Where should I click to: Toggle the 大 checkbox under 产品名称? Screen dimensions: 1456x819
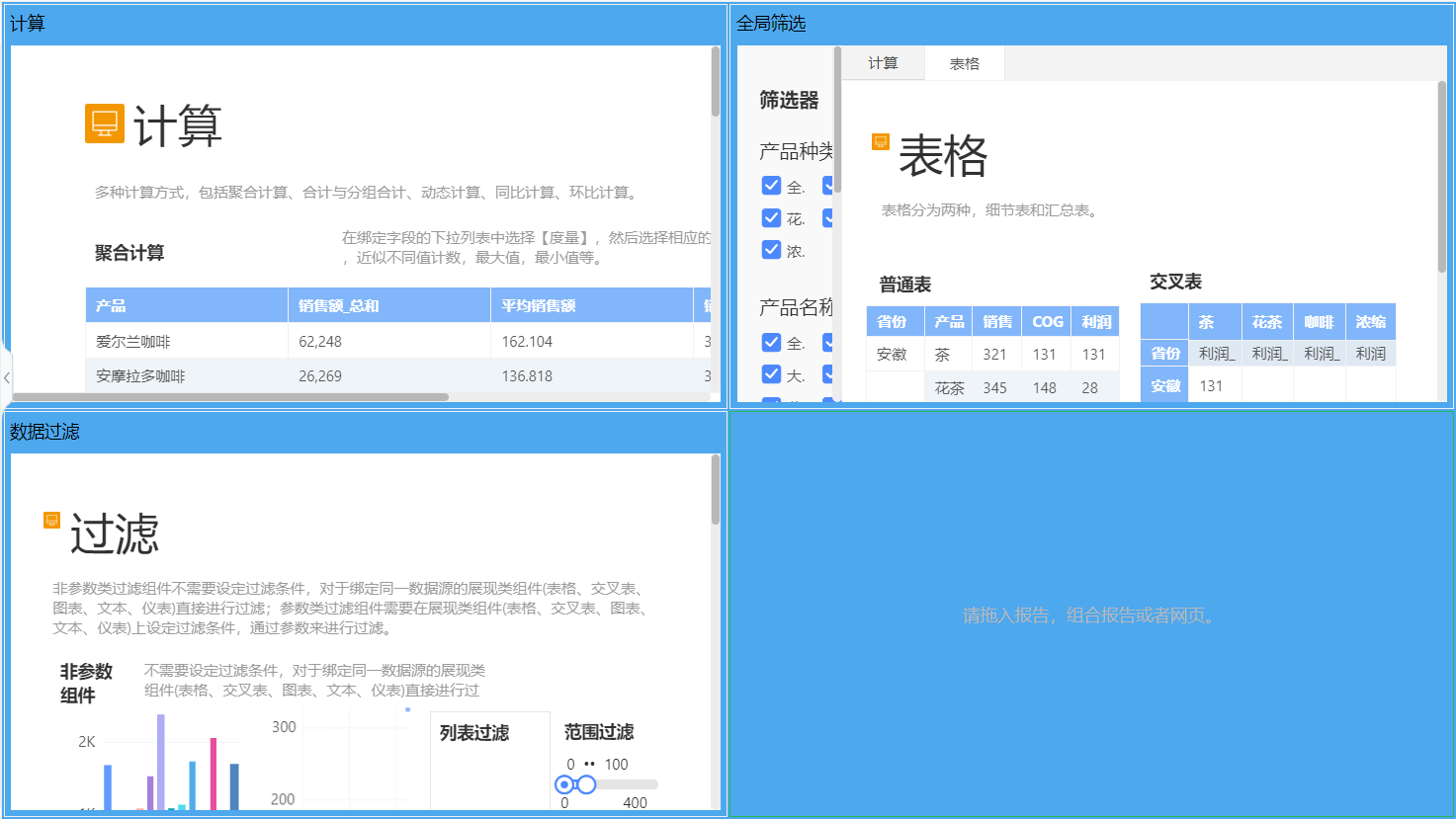(771, 373)
